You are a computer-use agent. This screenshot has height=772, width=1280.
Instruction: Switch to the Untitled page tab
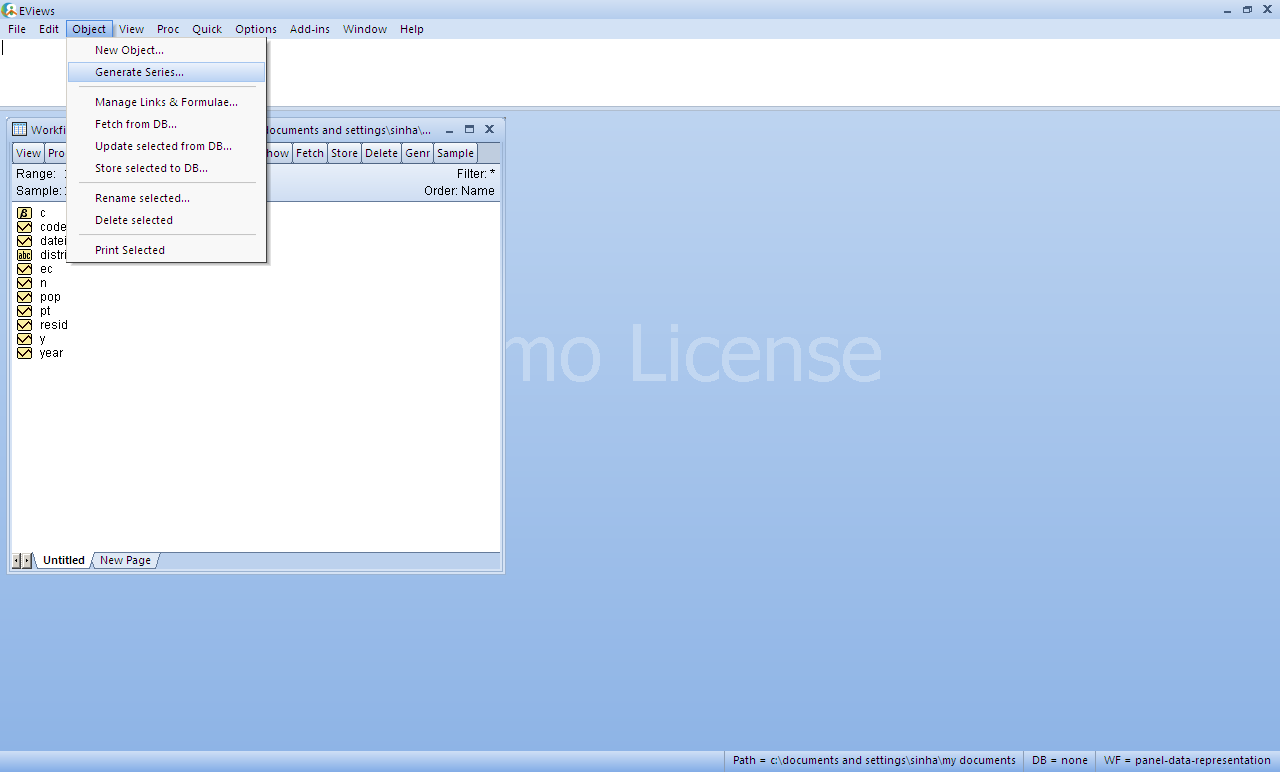(x=64, y=560)
